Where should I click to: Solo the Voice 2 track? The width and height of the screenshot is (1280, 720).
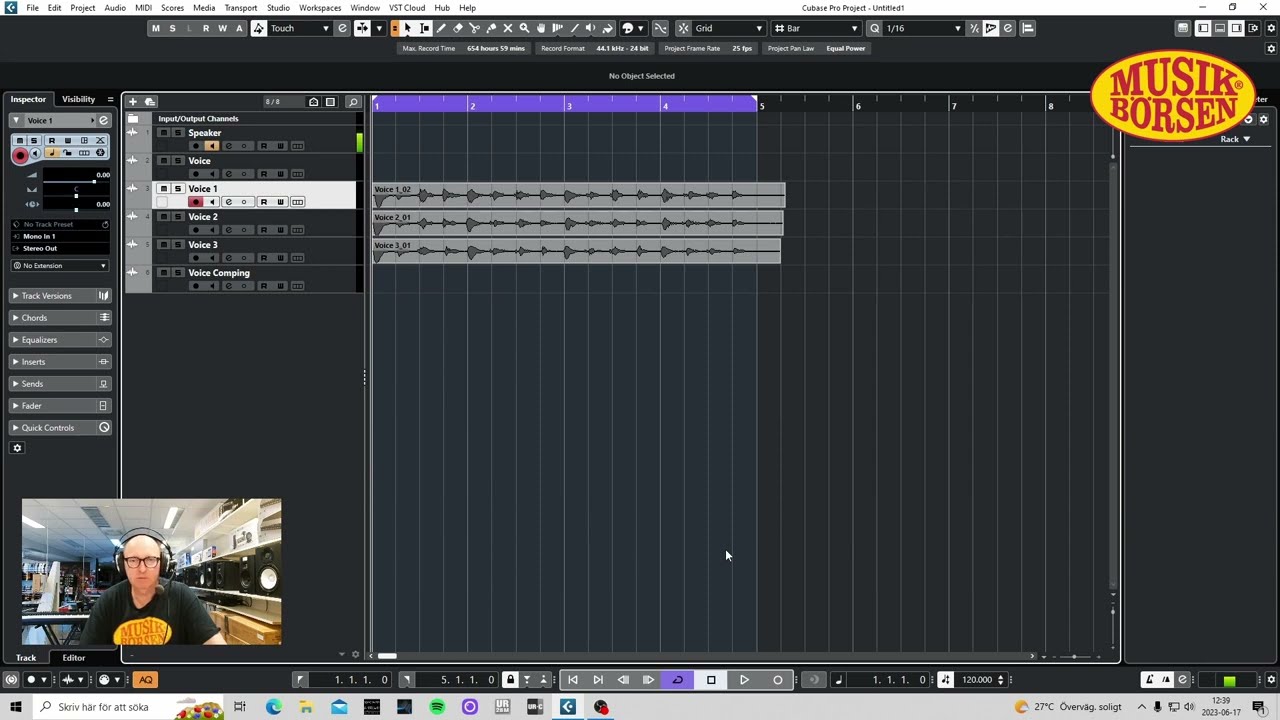(178, 217)
